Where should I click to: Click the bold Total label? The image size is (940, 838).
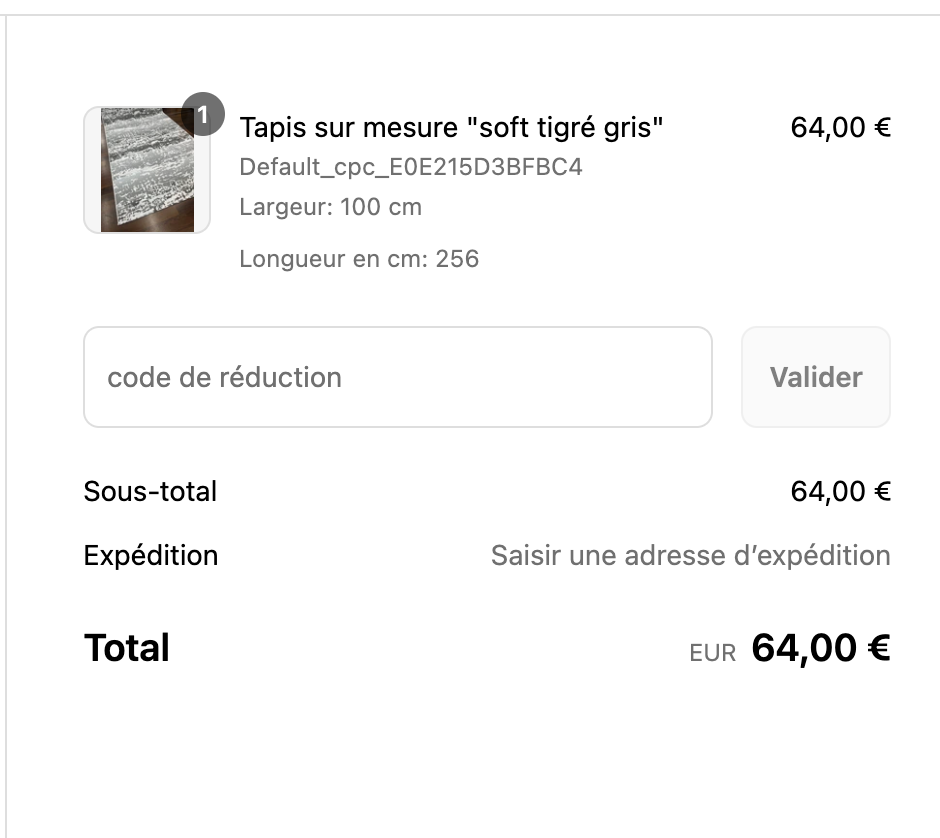(x=126, y=648)
